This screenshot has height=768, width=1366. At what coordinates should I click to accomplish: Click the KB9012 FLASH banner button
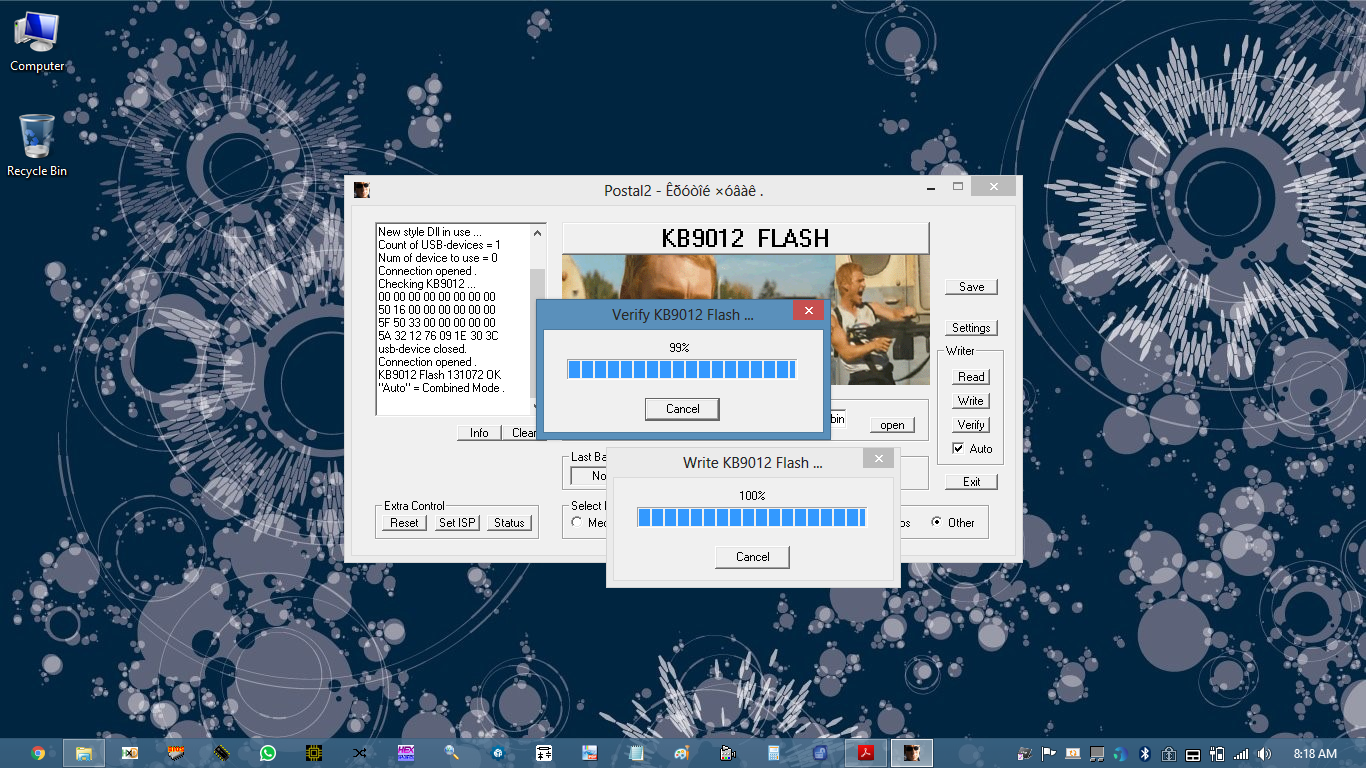pos(745,238)
